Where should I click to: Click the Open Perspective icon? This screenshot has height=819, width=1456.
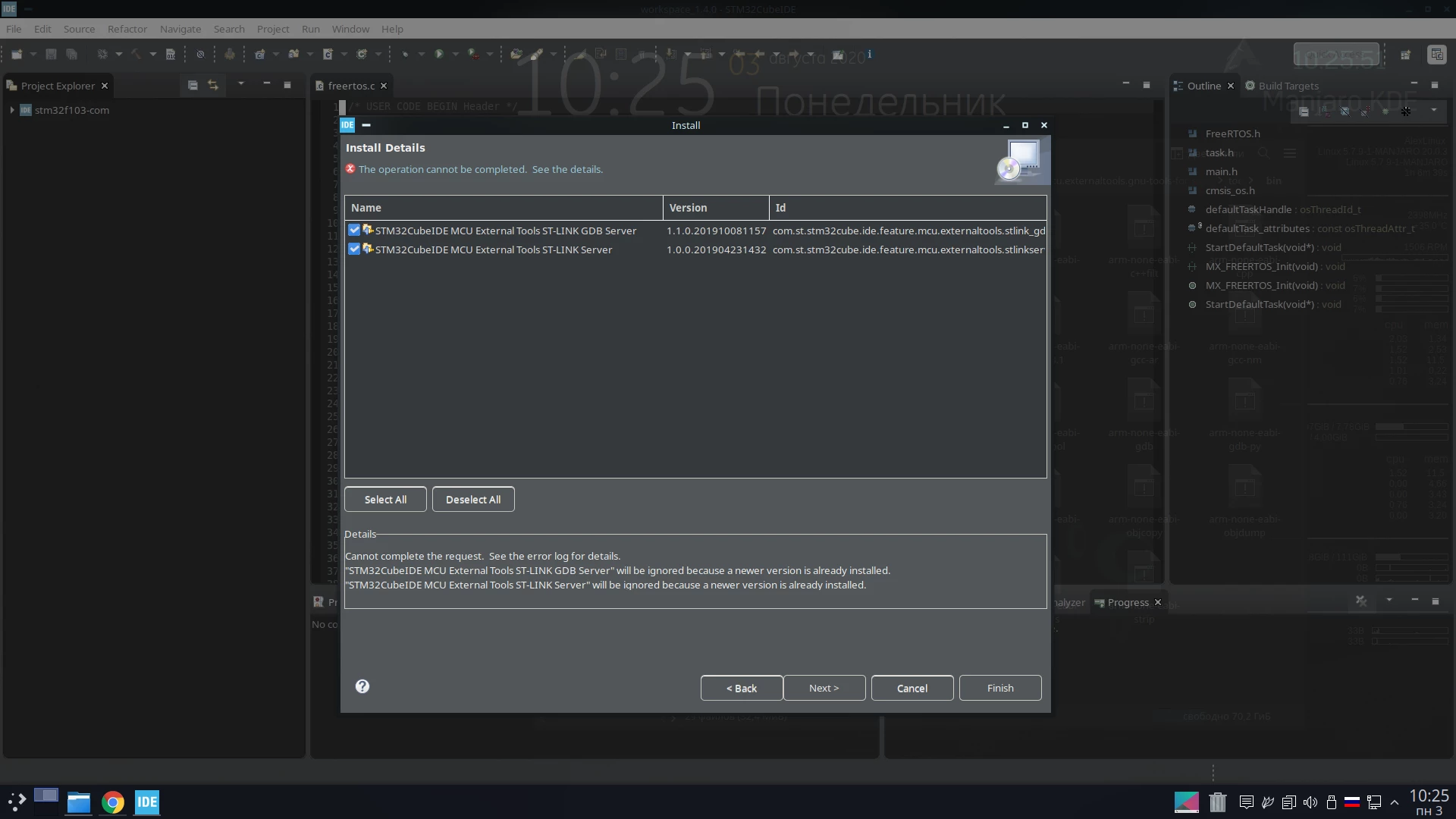click(x=1405, y=55)
